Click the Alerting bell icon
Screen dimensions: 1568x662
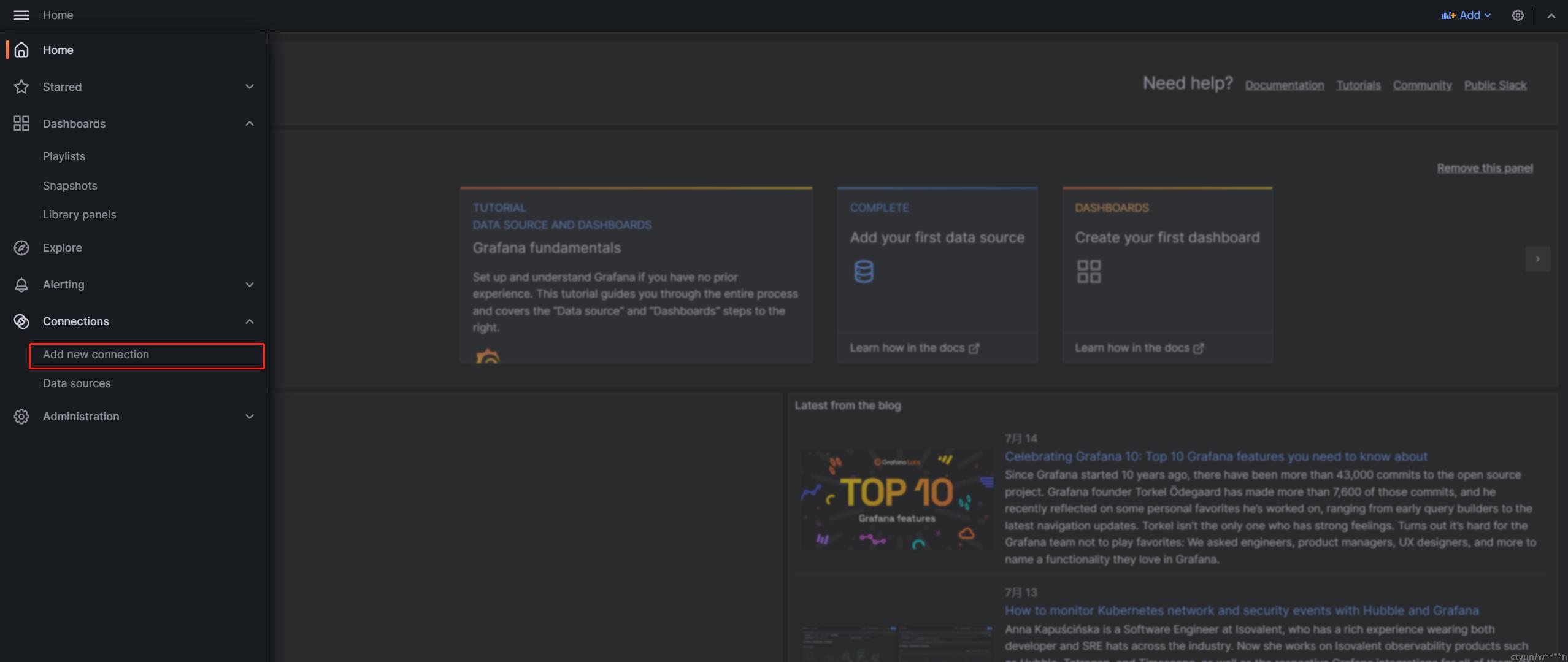(21, 285)
